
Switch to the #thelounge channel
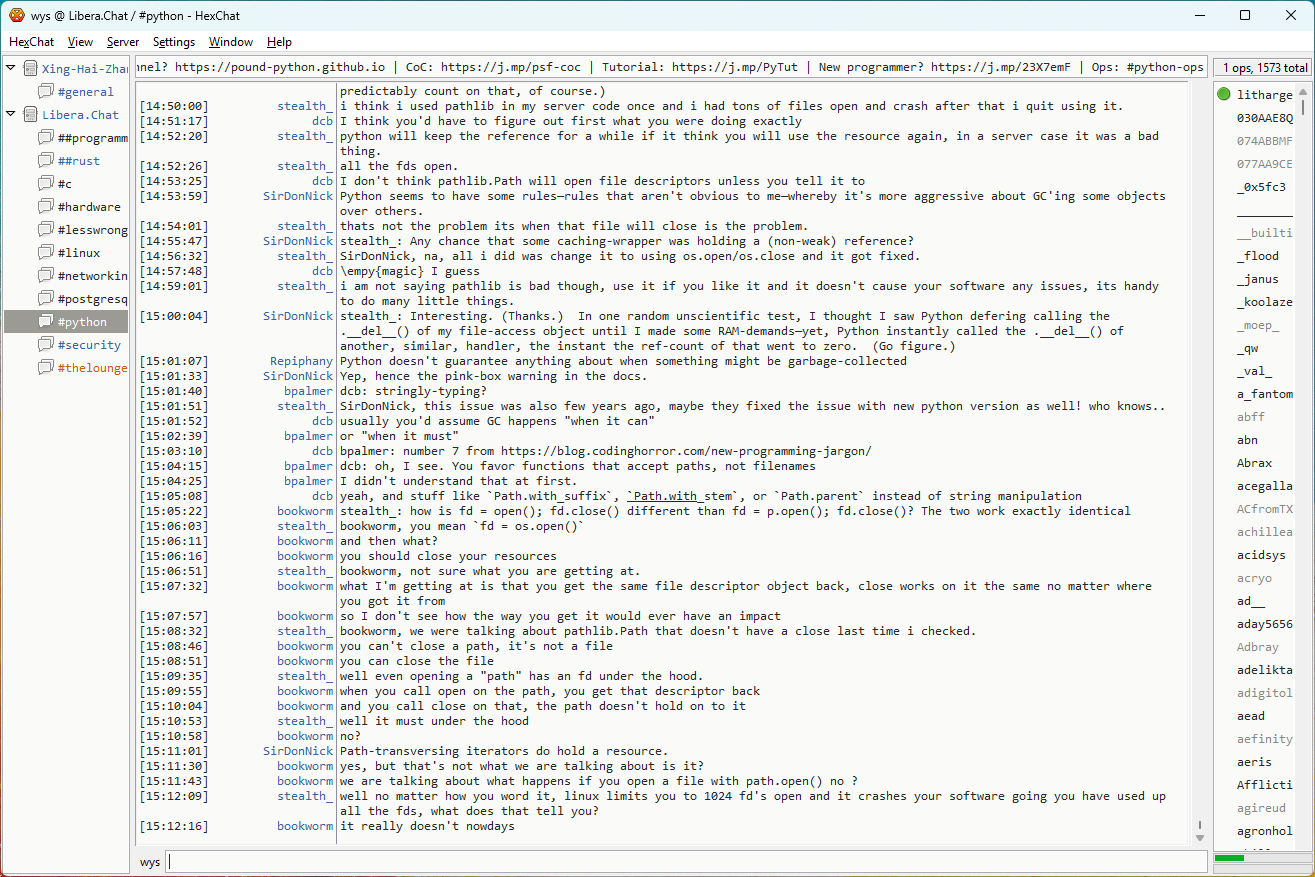92,368
